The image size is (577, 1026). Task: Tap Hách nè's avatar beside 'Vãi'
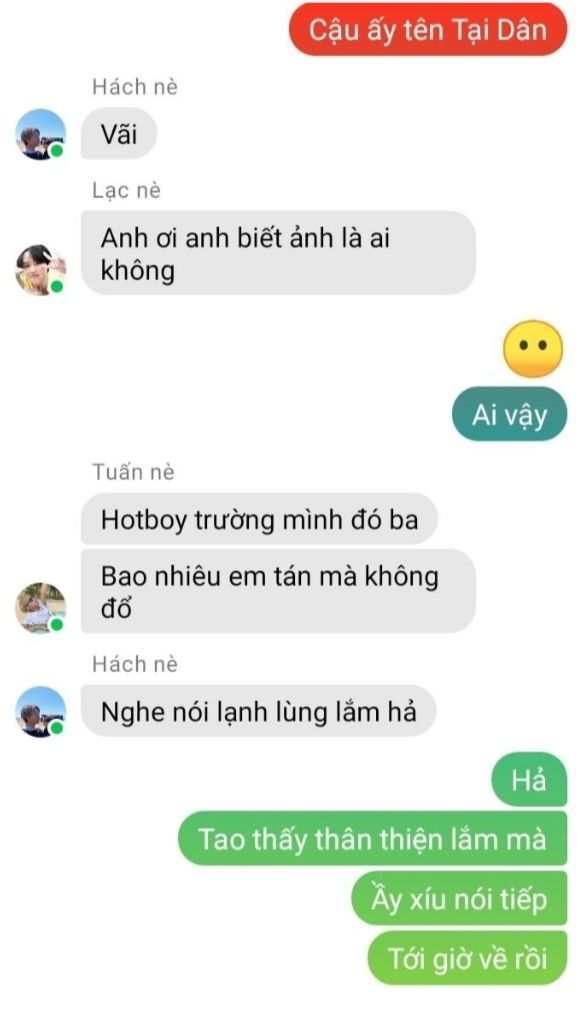point(41,134)
